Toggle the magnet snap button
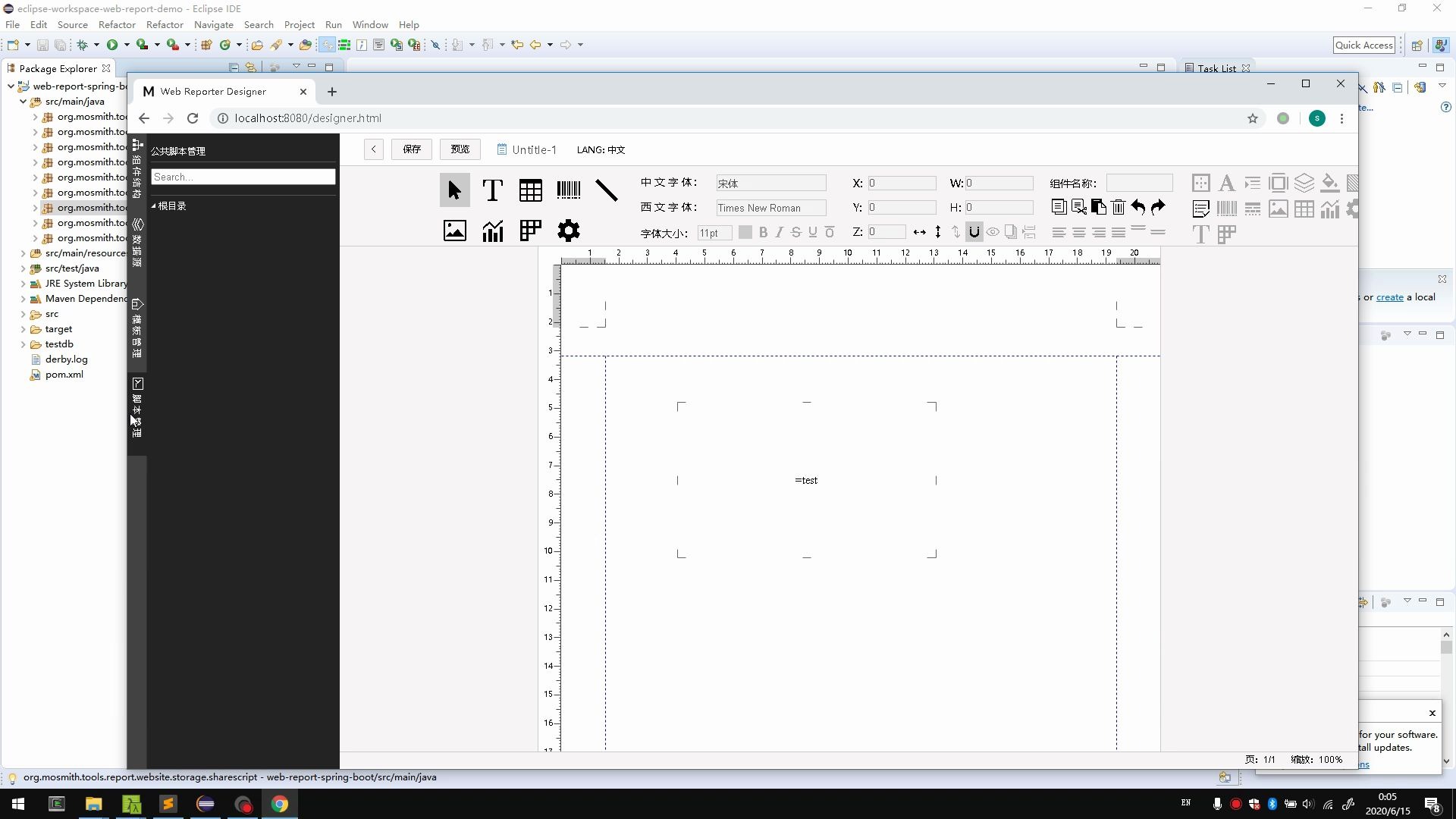 coord(974,232)
